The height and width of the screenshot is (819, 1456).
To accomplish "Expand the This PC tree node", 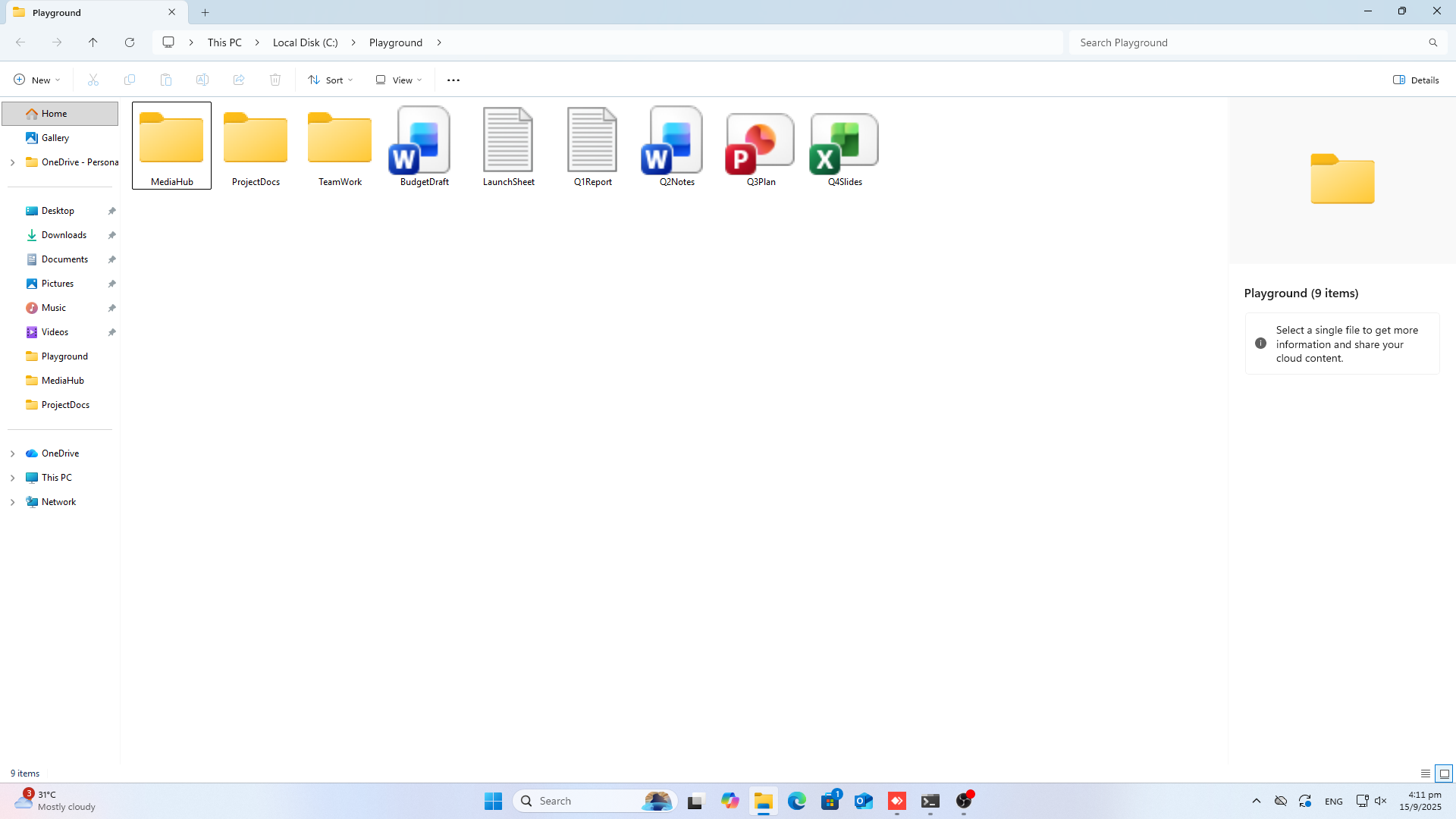I will 12,478.
